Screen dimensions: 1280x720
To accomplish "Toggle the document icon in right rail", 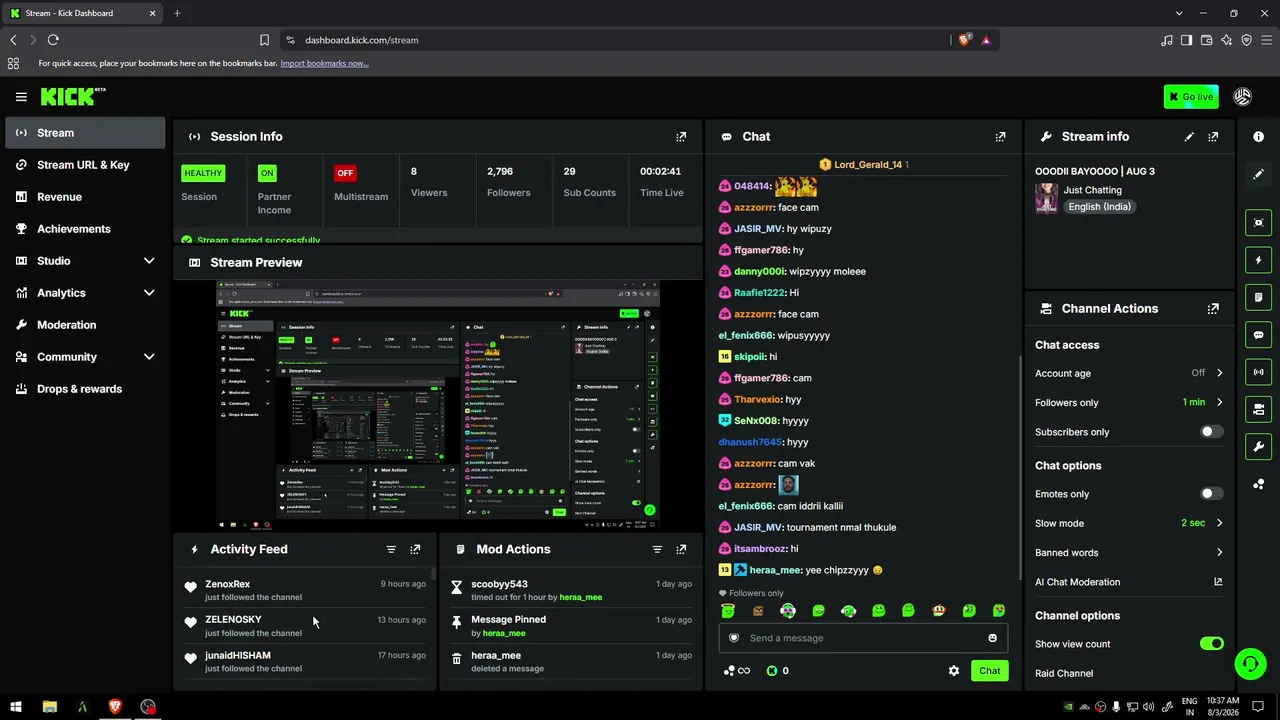I will pyautogui.click(x=1258, y=298).
